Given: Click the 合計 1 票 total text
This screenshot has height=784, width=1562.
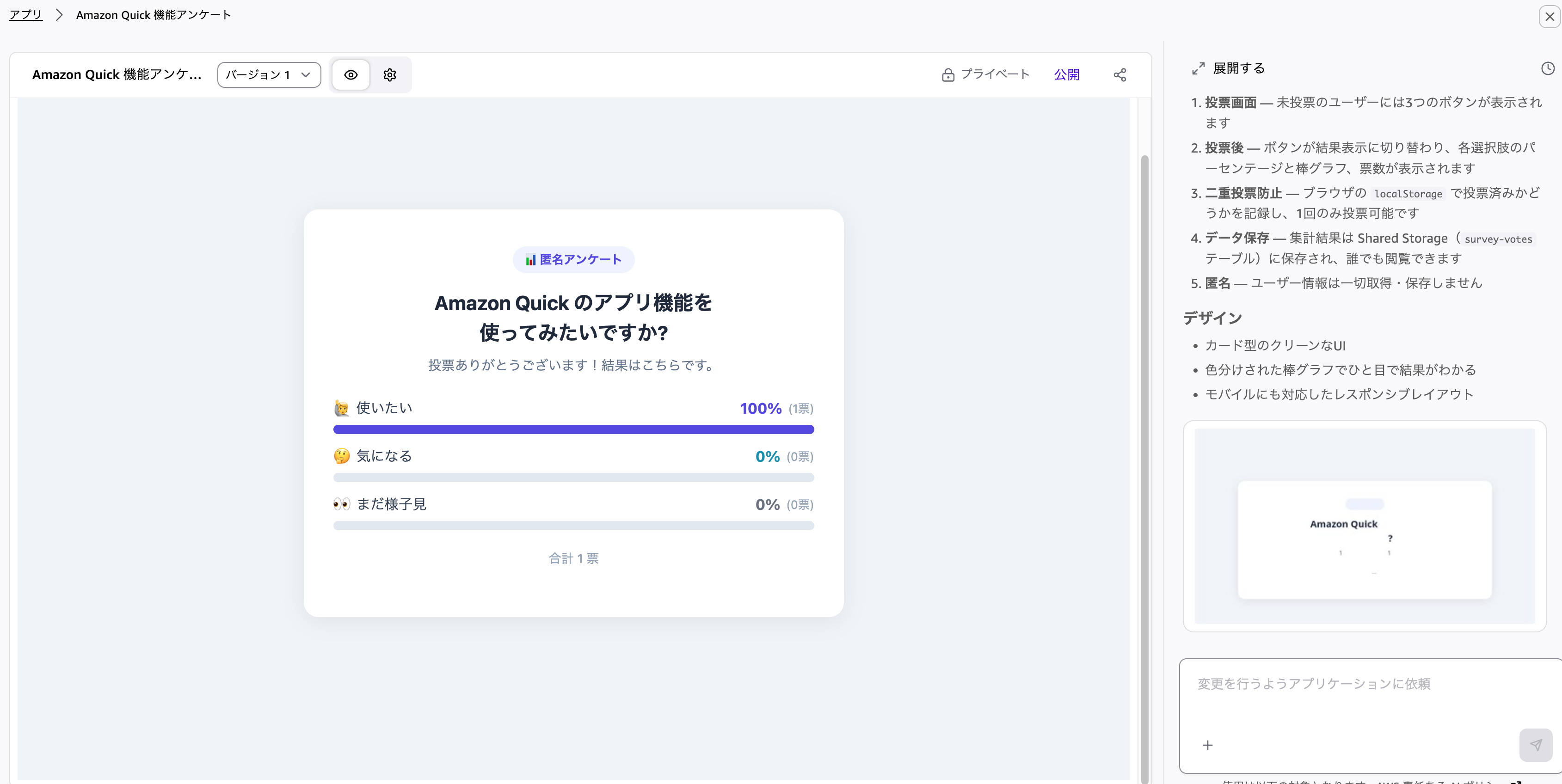Looking at the screenshot, I should coord(574,558).
